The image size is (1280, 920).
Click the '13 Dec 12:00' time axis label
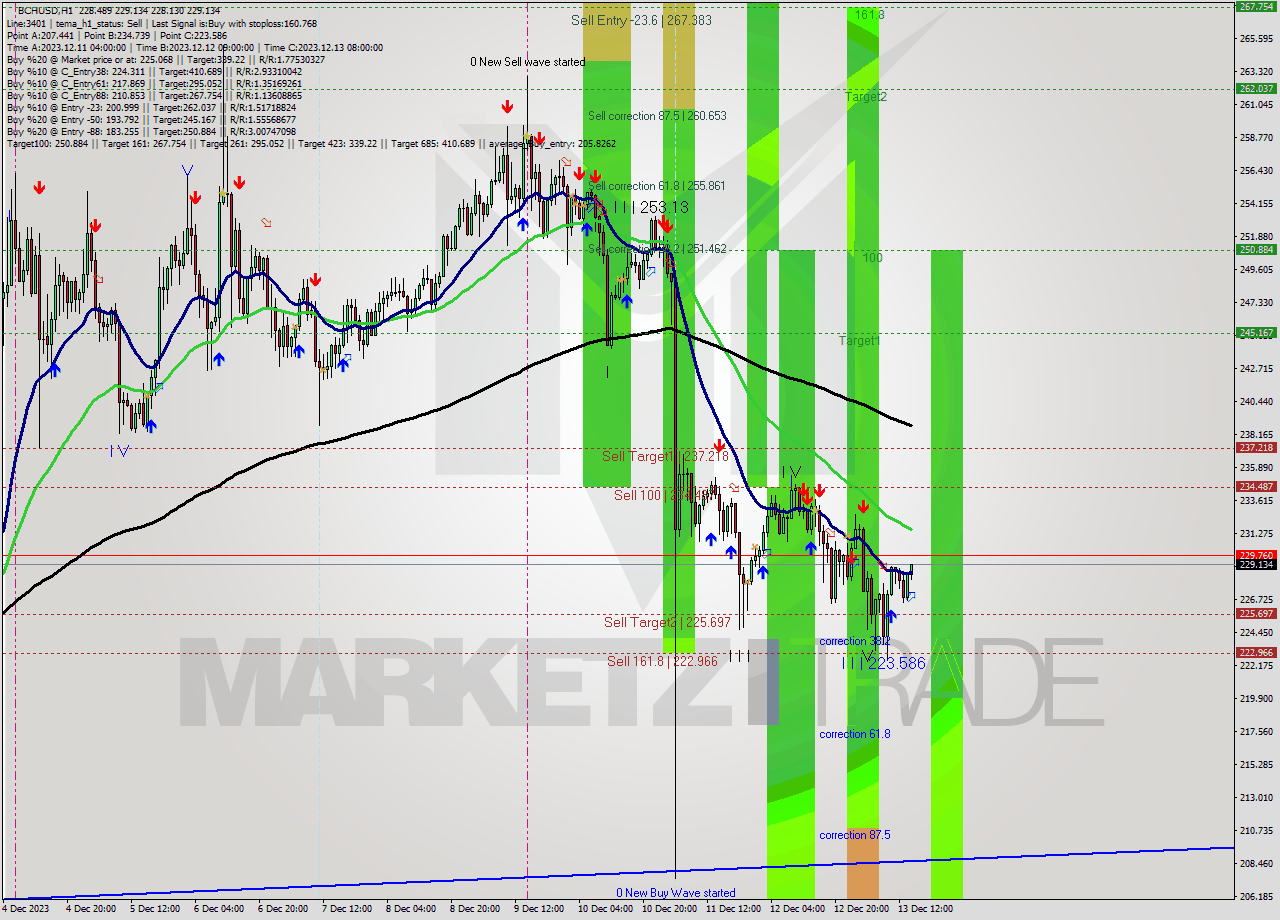click(x=925, y=910)
